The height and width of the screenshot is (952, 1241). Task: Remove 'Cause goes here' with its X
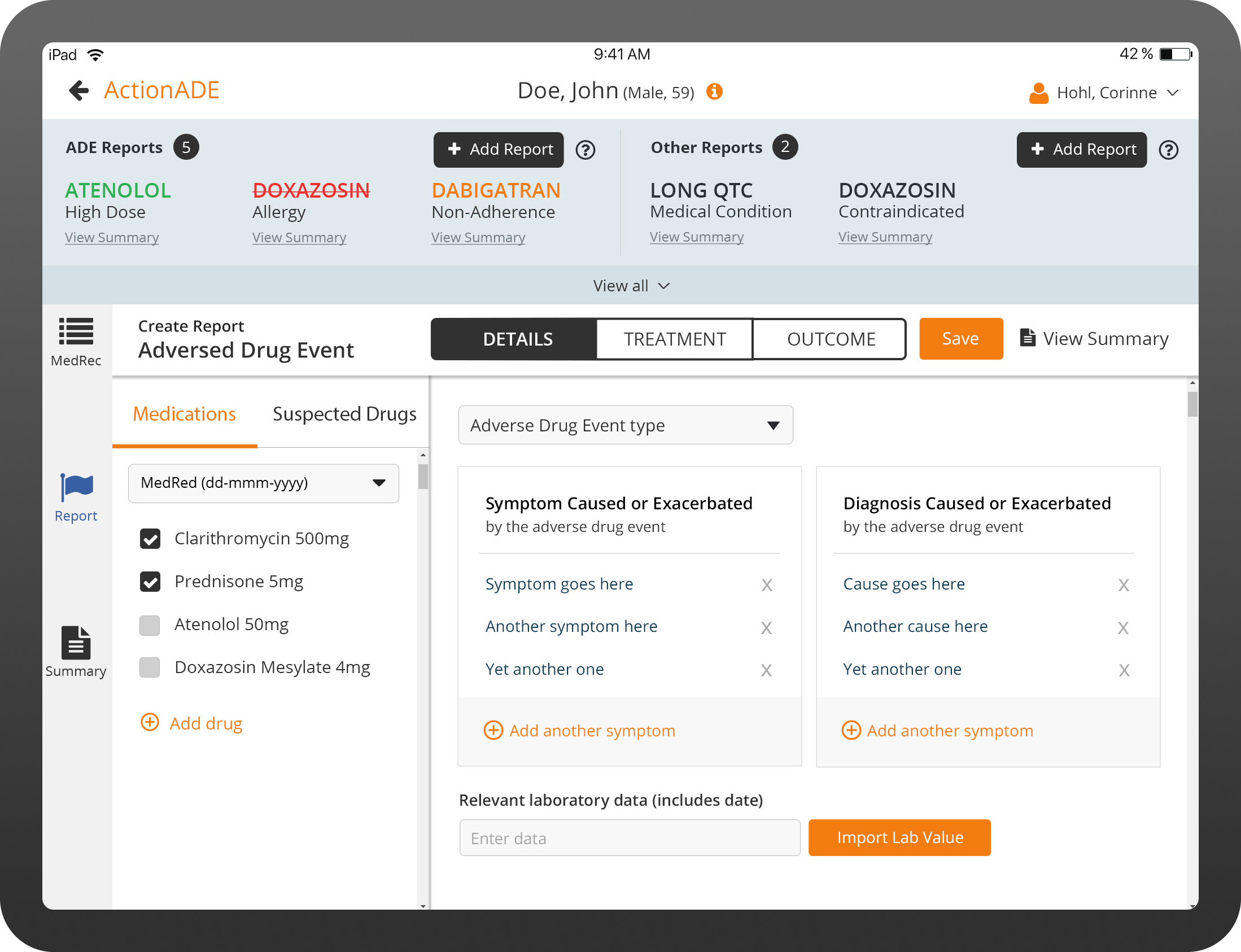click(1124, 586)
